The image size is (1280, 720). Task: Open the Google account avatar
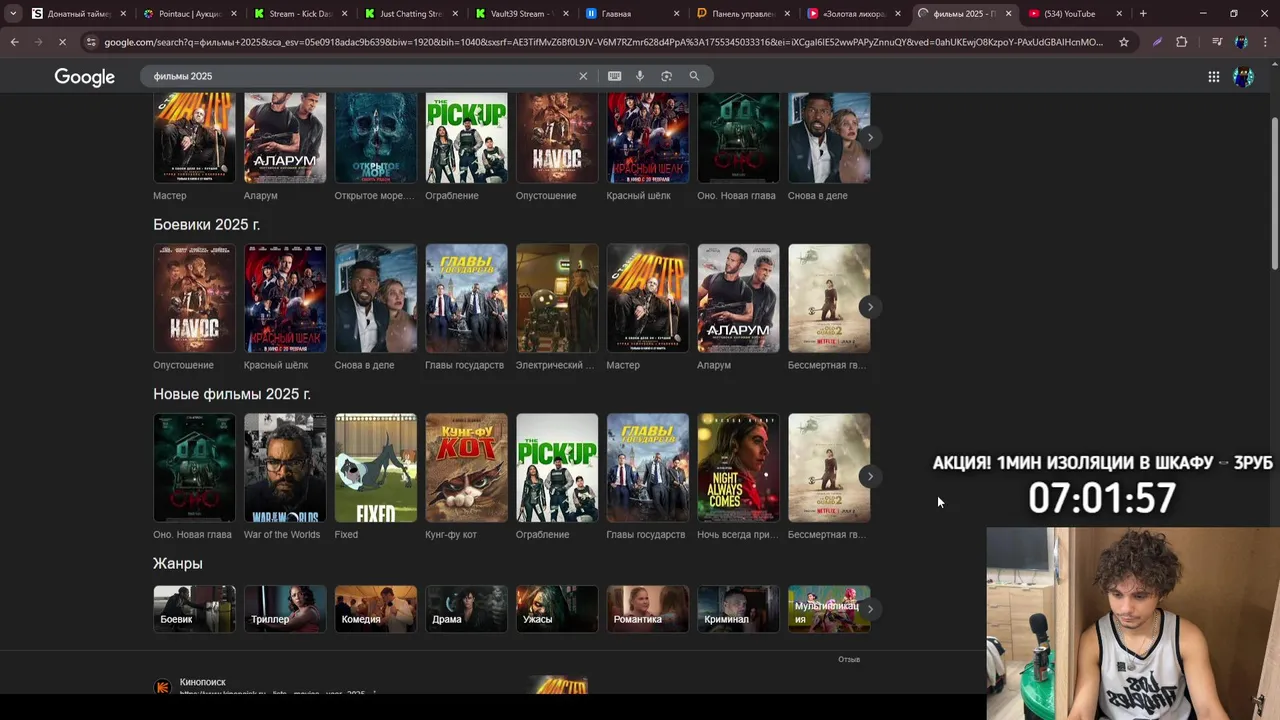[1244, 77]
